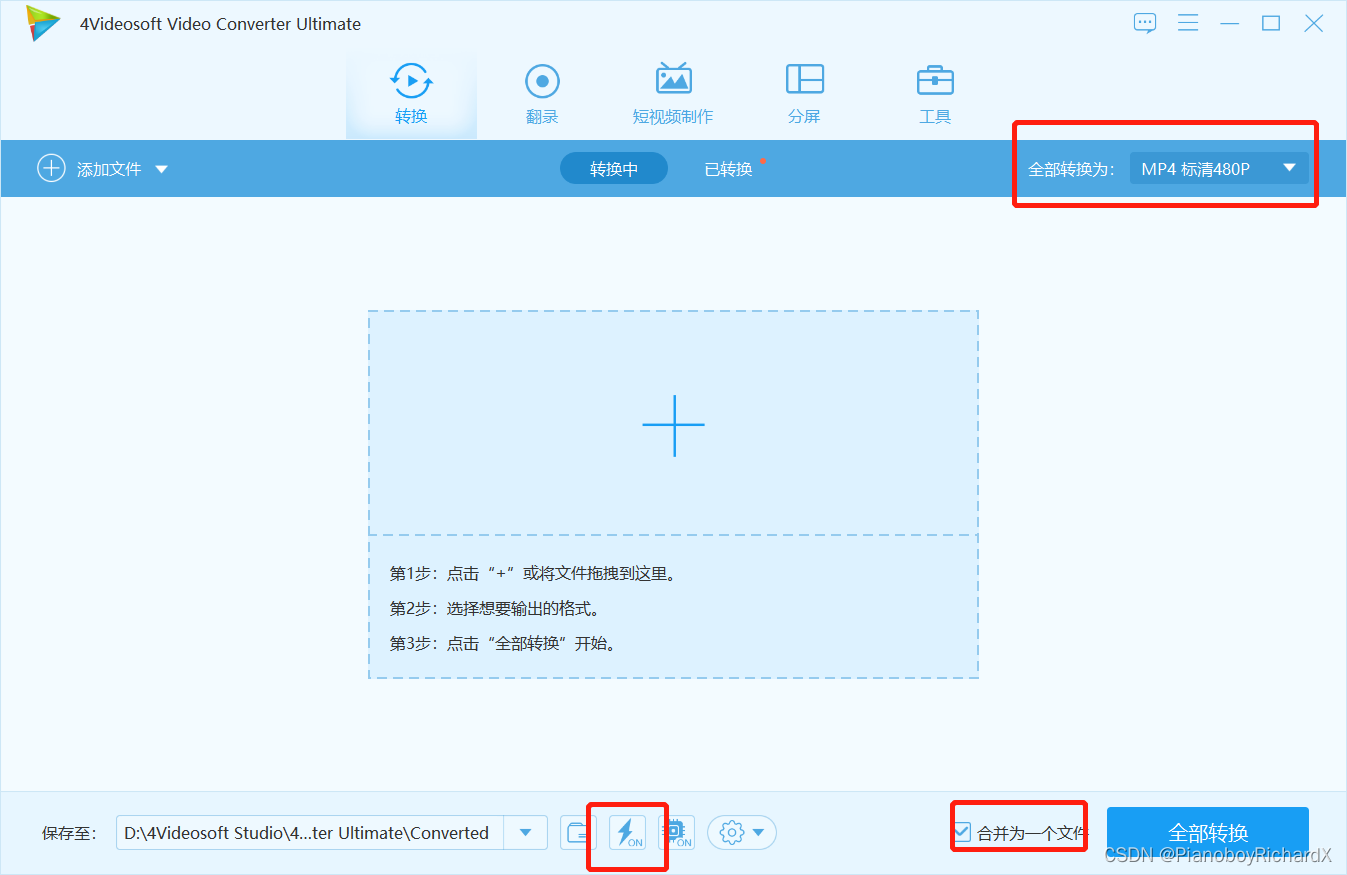Image resolution: width=1347 pixels, height=875 pixels.
Task: Open the MP4 标清480P output format dropdown
Action: (x=1219, y=169)
